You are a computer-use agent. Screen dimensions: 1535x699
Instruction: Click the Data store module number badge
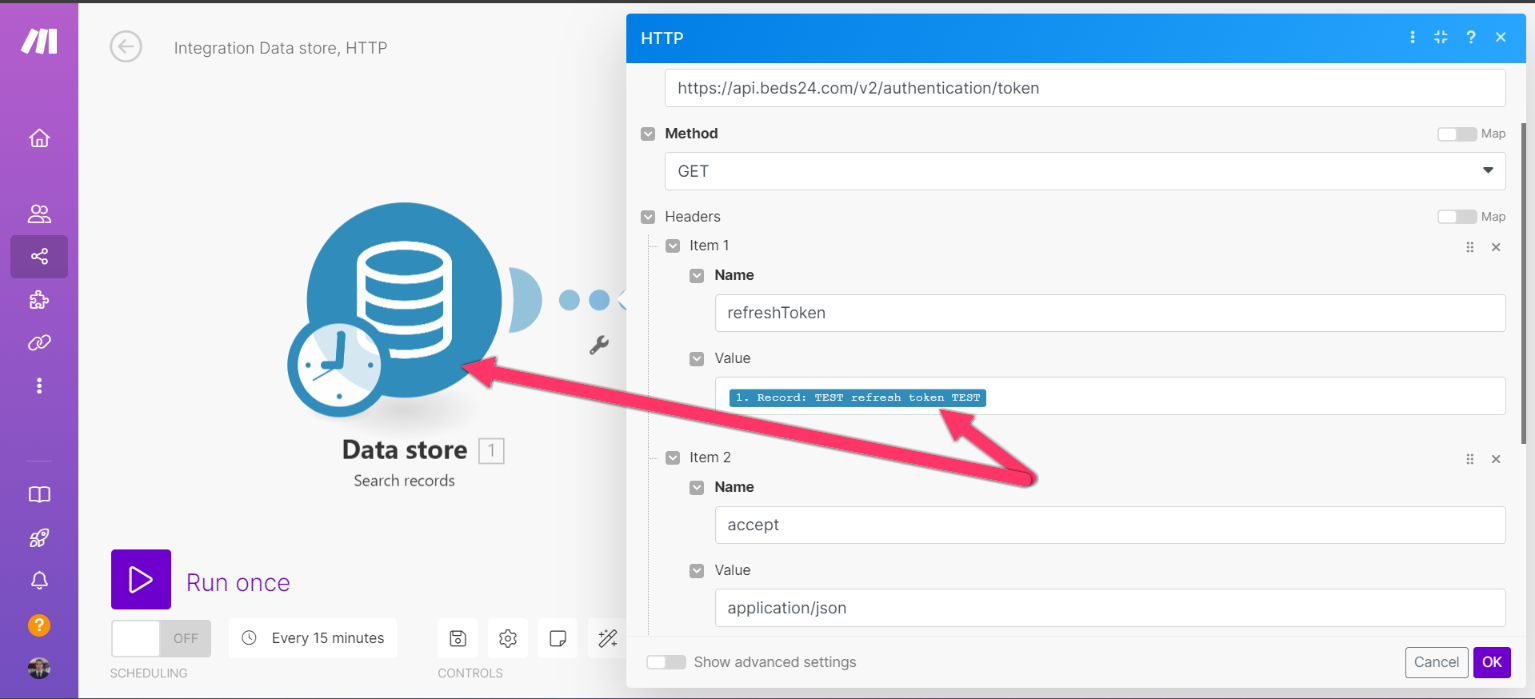[x=491, y=451]
